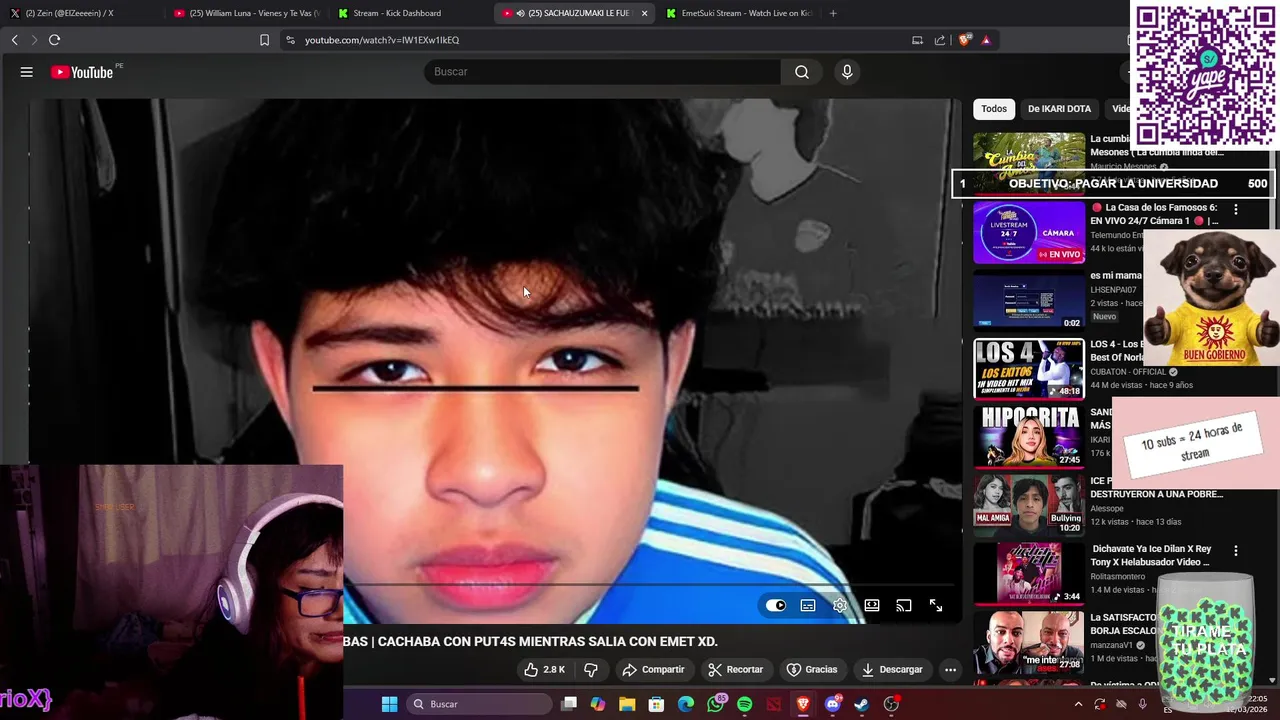Enter fullscreen on the video player
The image size is (1280, 720).
[936, 605]
